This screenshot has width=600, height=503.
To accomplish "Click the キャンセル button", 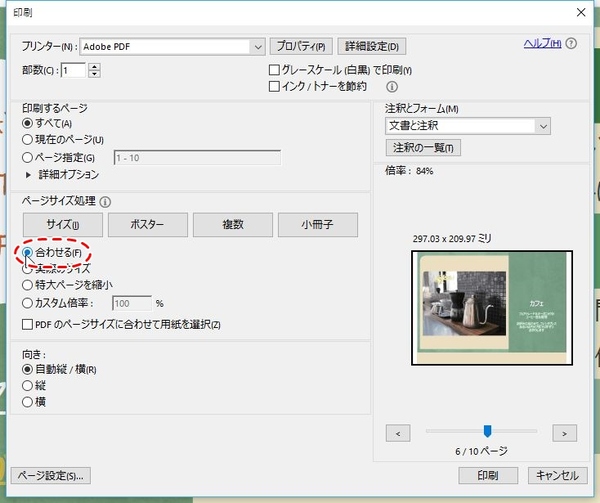I will 557,475.
